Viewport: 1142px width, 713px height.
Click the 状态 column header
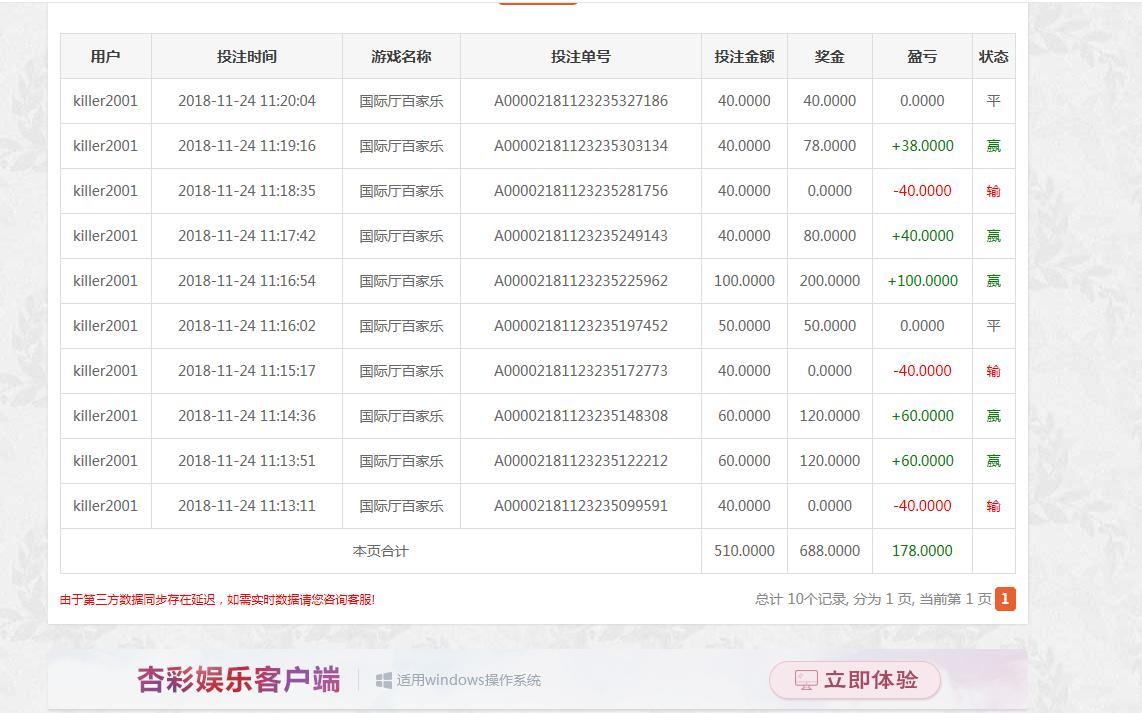[993, 57]
